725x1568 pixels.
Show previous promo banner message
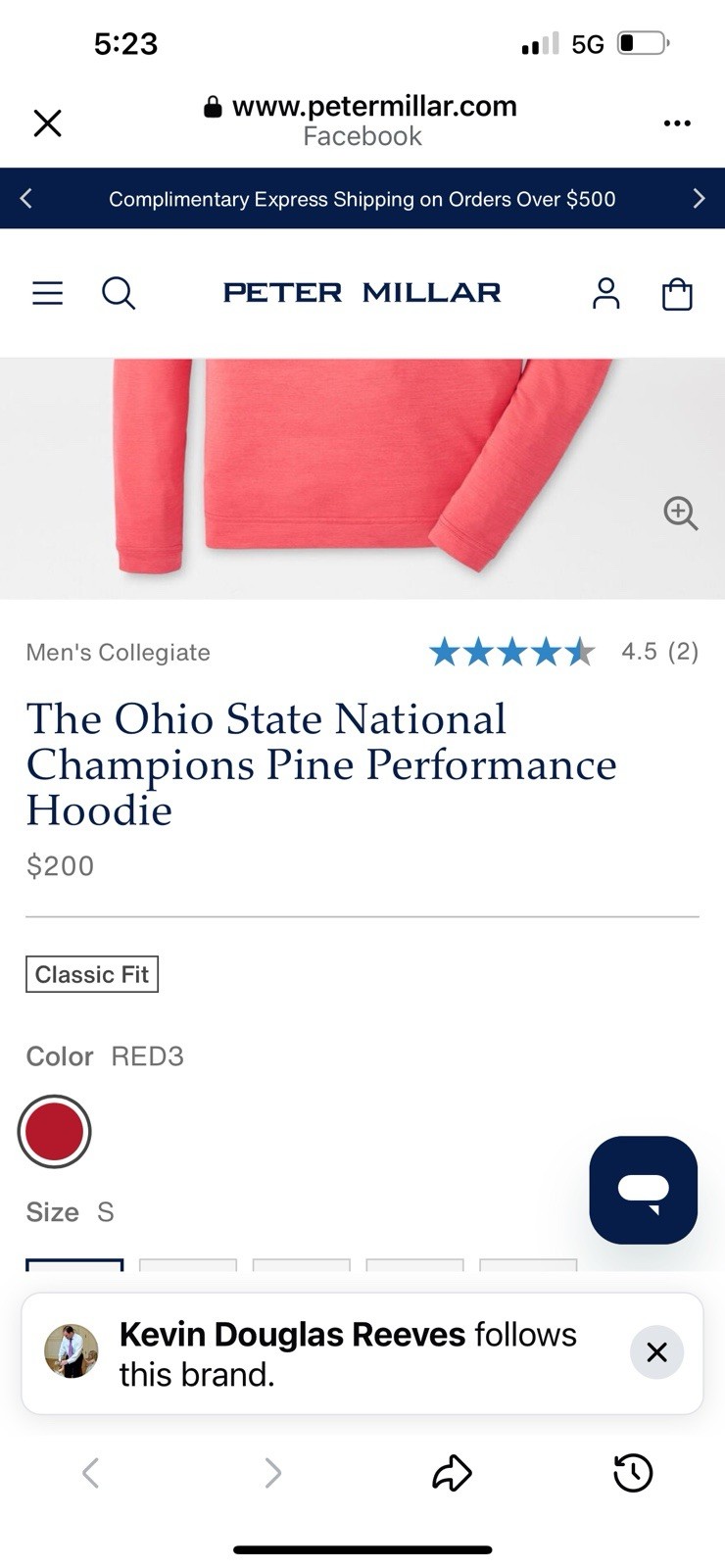(26, 199)
